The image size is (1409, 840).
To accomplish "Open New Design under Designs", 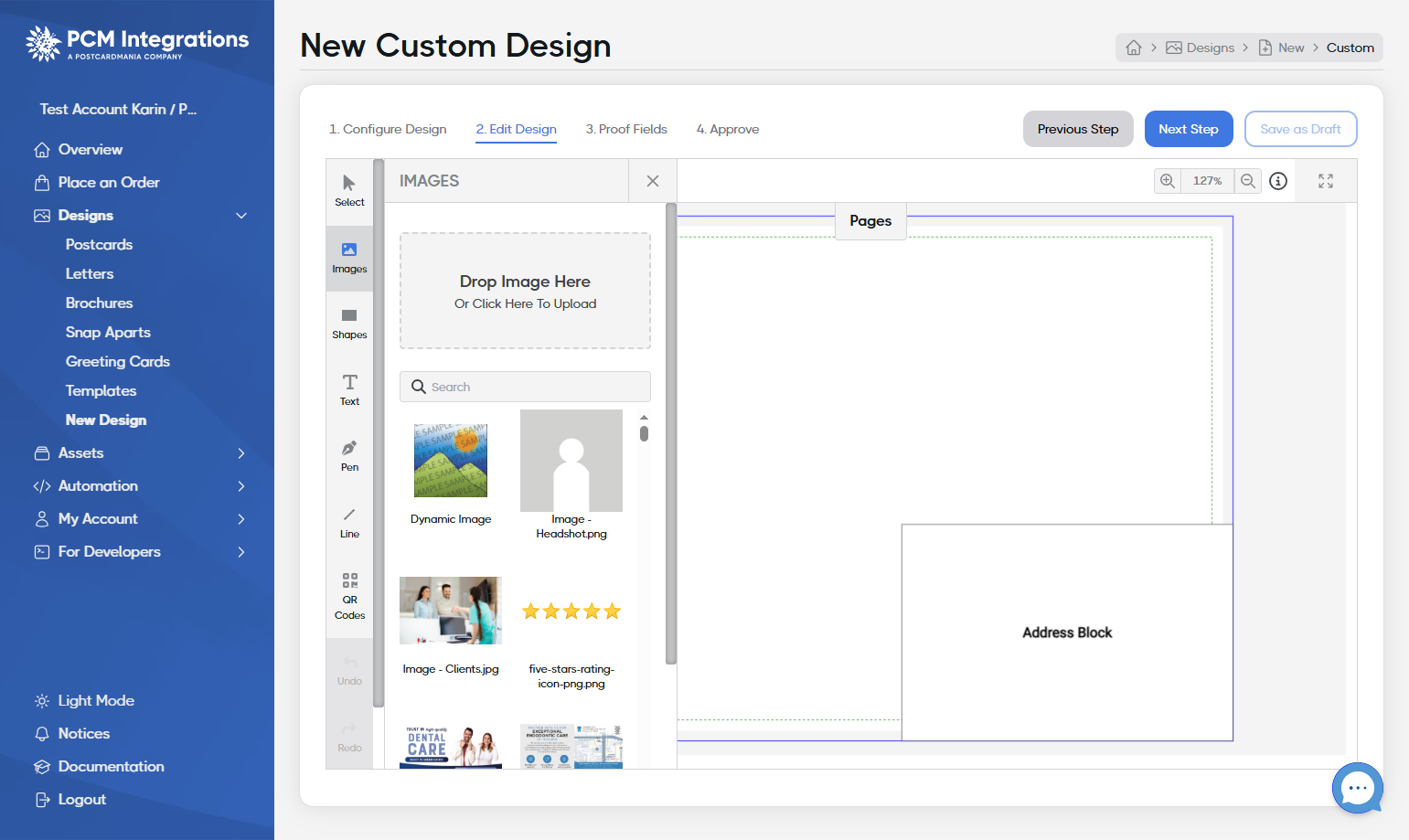I will (x=106, y=420).
